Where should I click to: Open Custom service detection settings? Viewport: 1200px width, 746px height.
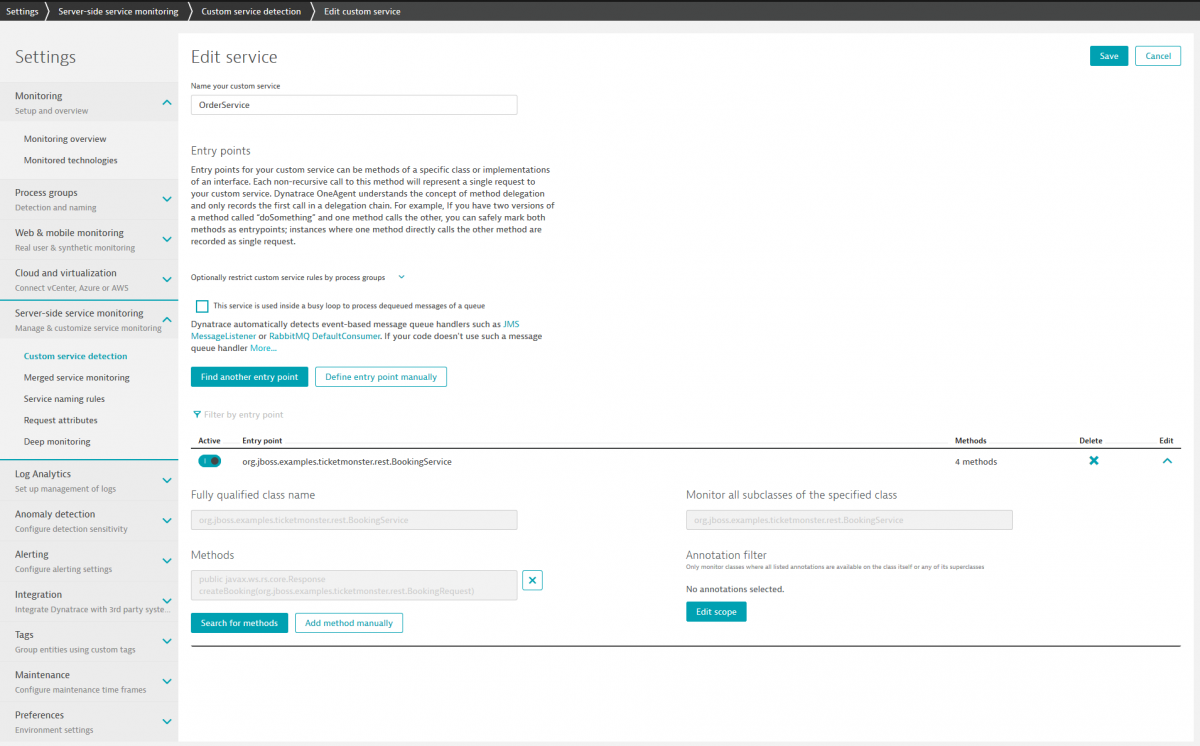(x=76, y=355)
